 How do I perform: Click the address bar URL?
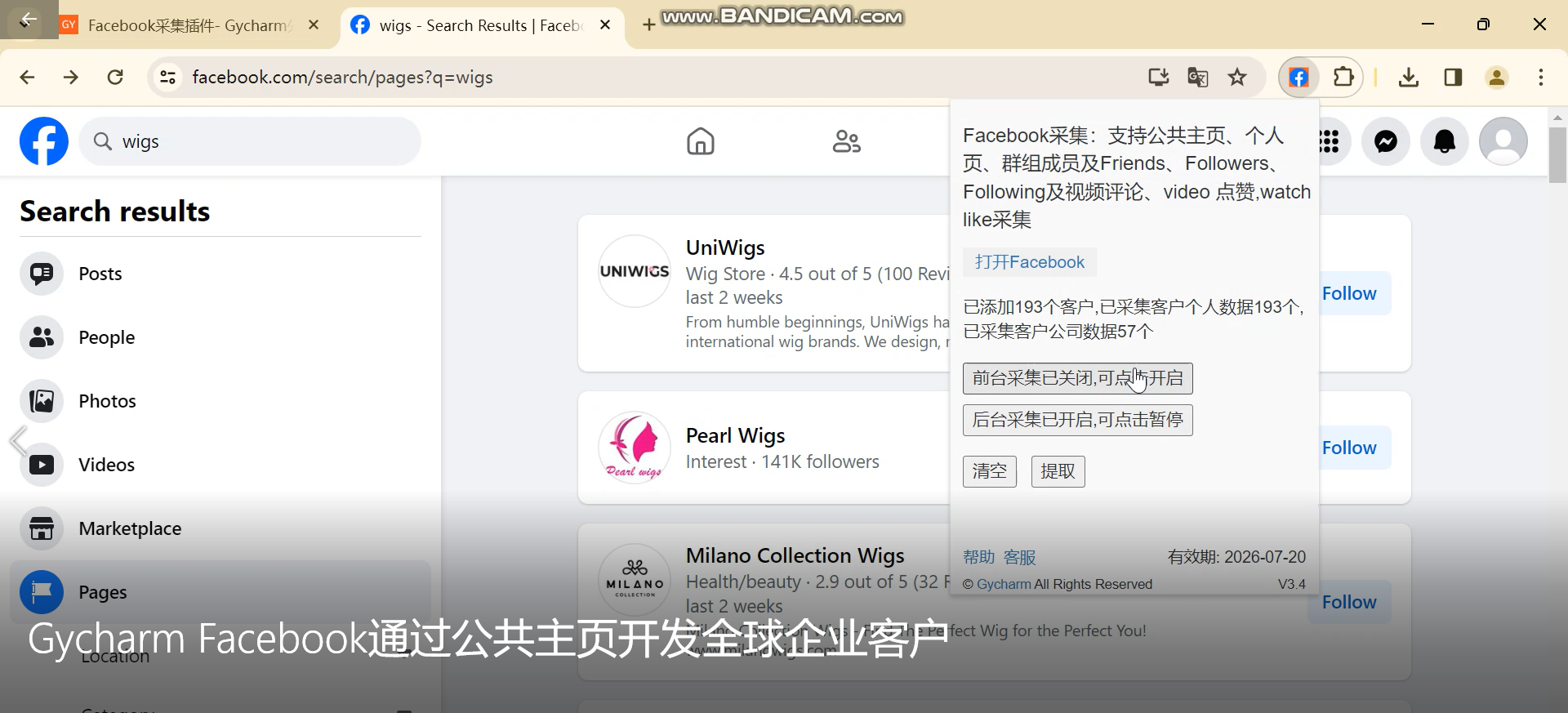342,78
